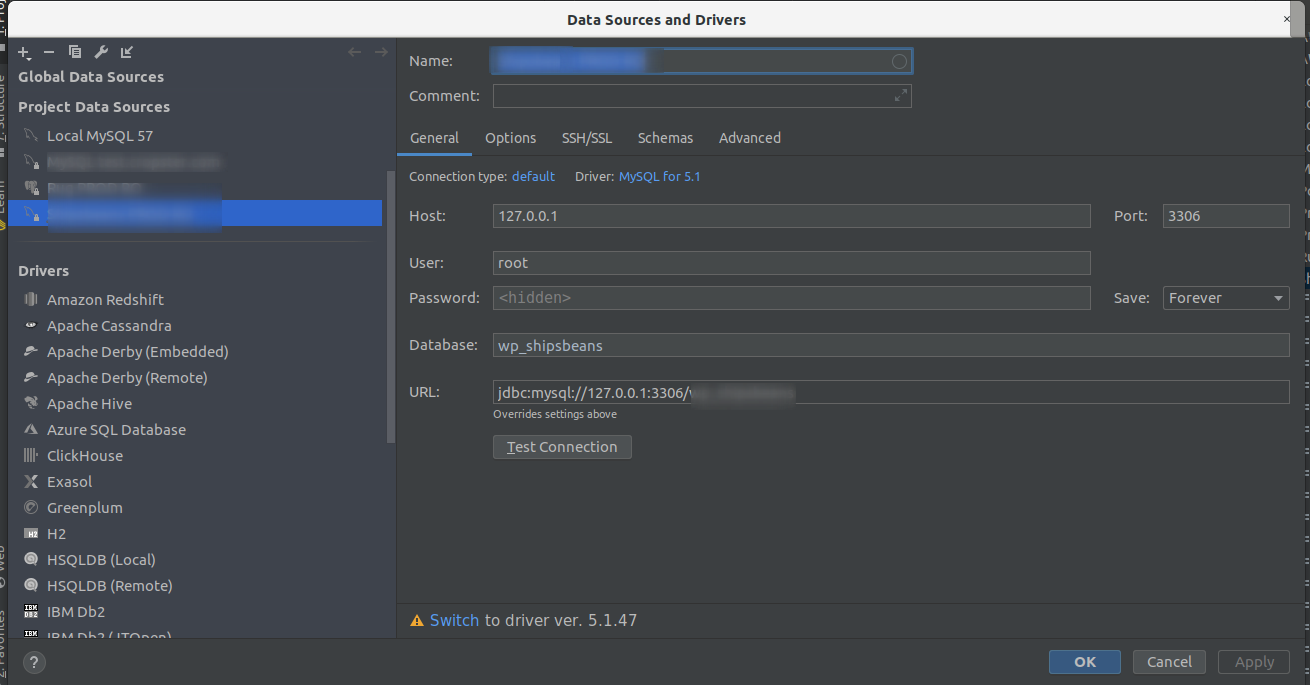Screen dimensions: 1310x685
Task: Open the Save password dropdown
Action: [x=1226, y=298]
